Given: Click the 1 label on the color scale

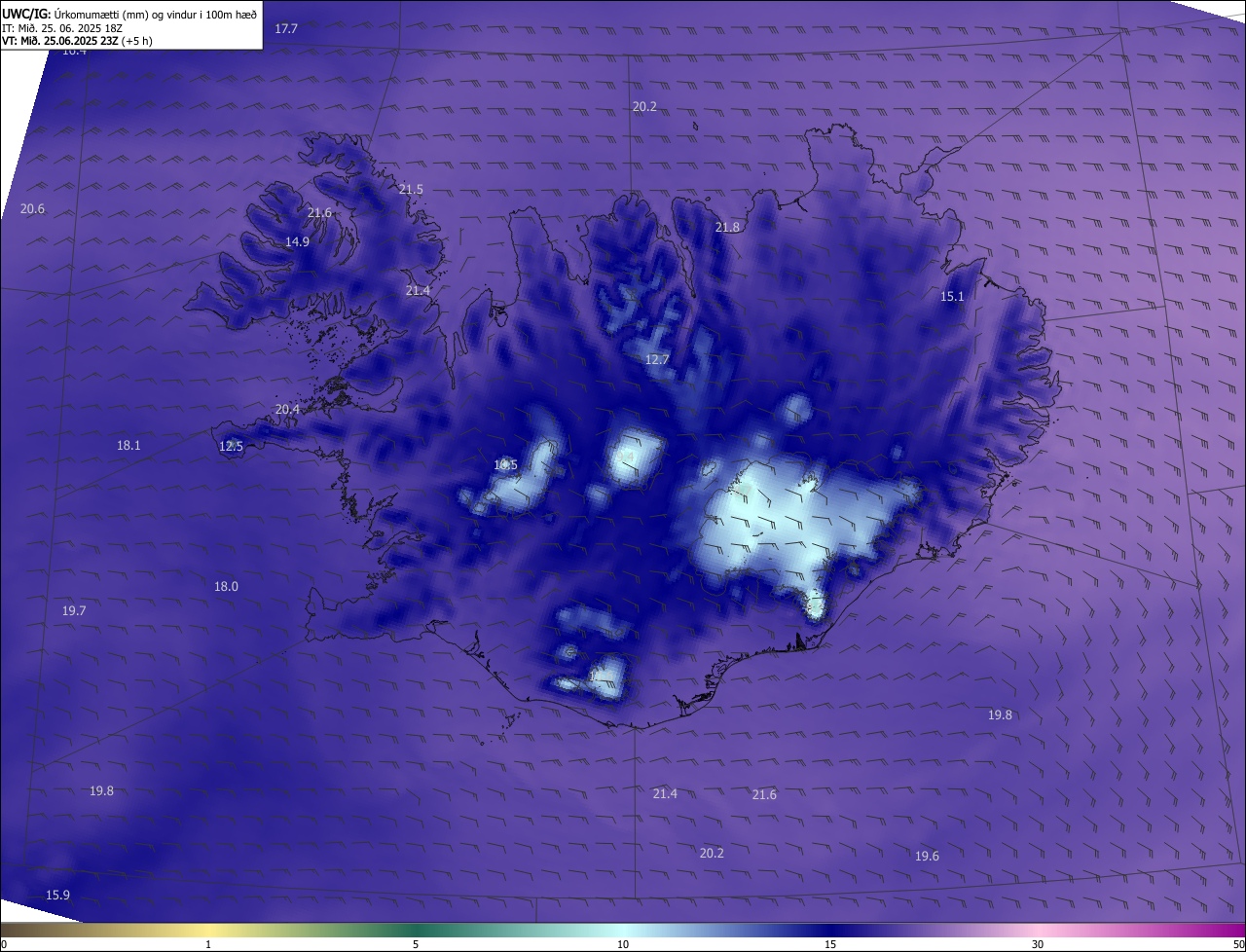Looking at the screenshot, I should [208, 944].
